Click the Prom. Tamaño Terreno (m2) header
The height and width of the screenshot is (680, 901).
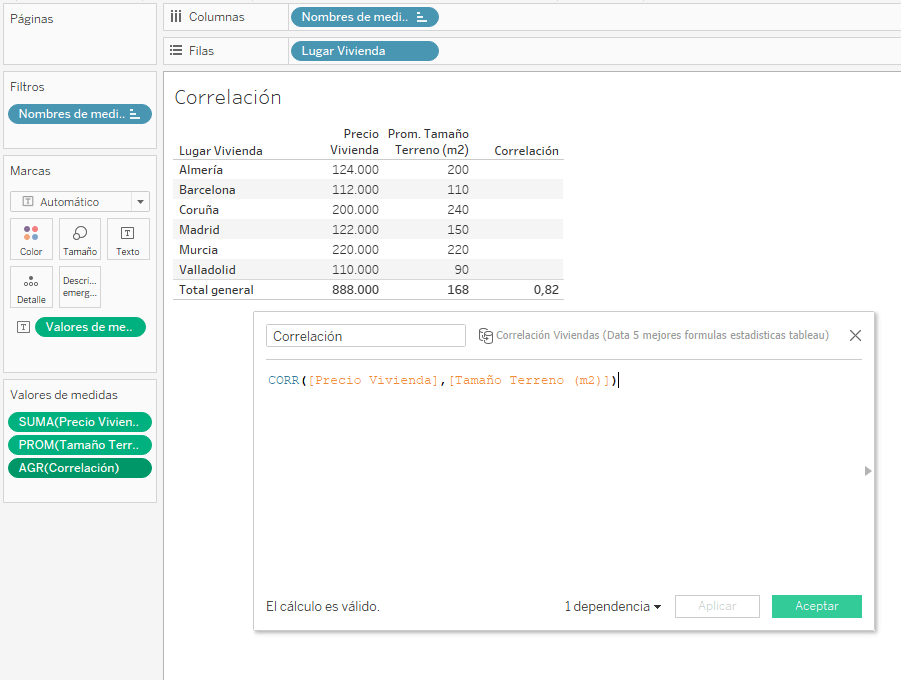[428, 142]
